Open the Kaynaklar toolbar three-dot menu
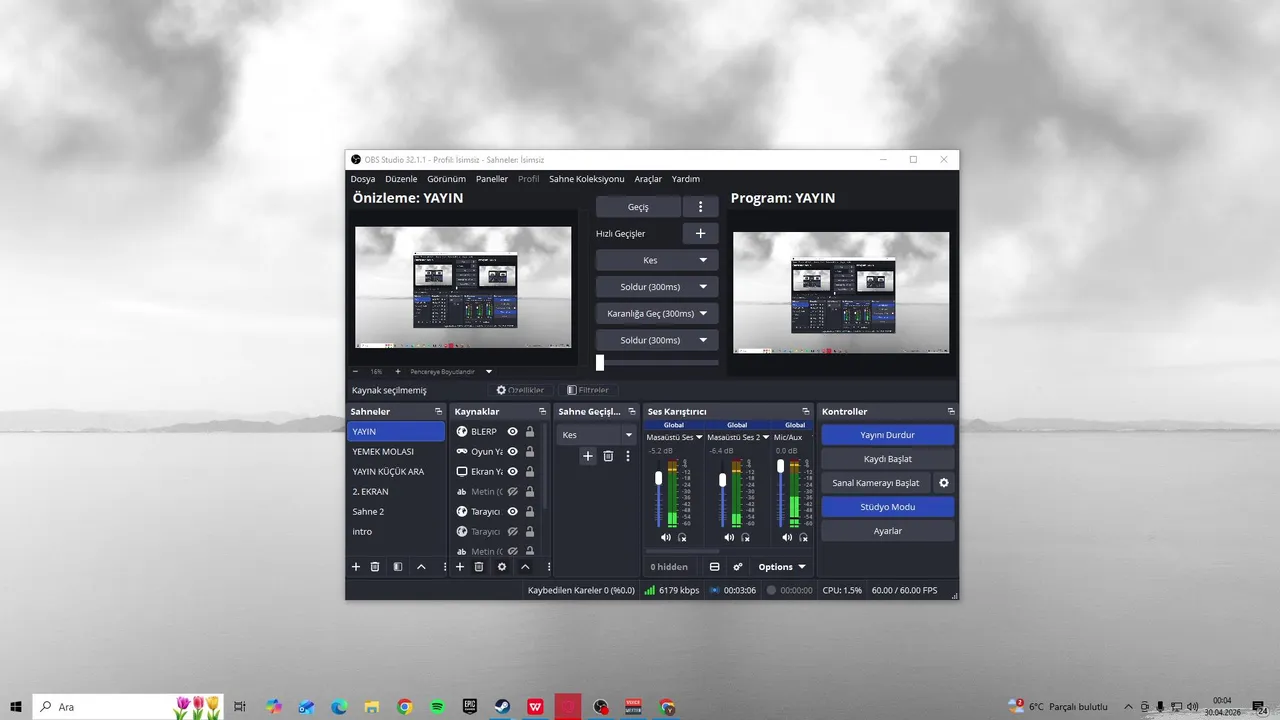The image size is (1280, 720). 548,567
